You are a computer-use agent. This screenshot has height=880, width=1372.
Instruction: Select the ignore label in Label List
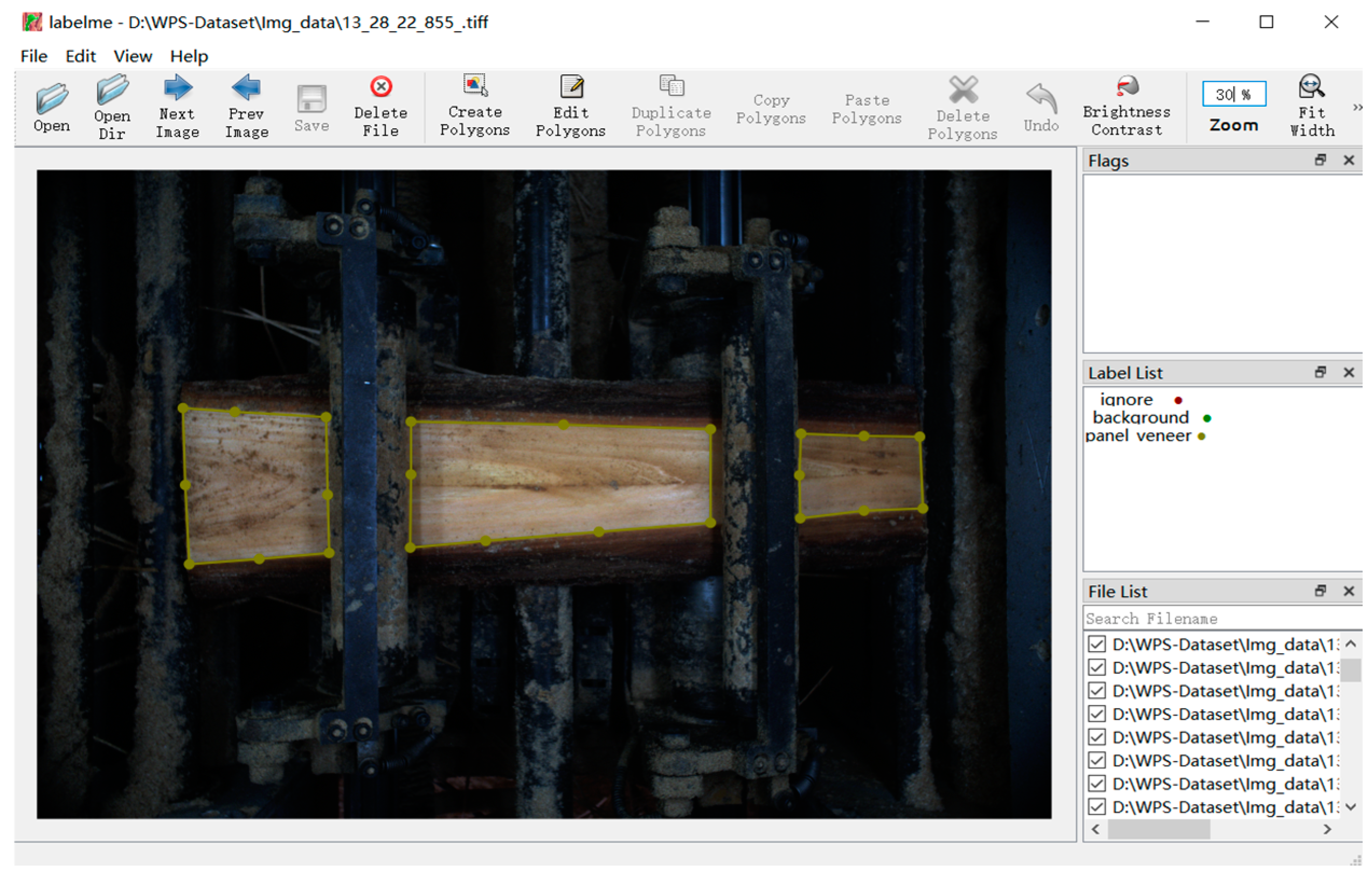click(1127, 400)
